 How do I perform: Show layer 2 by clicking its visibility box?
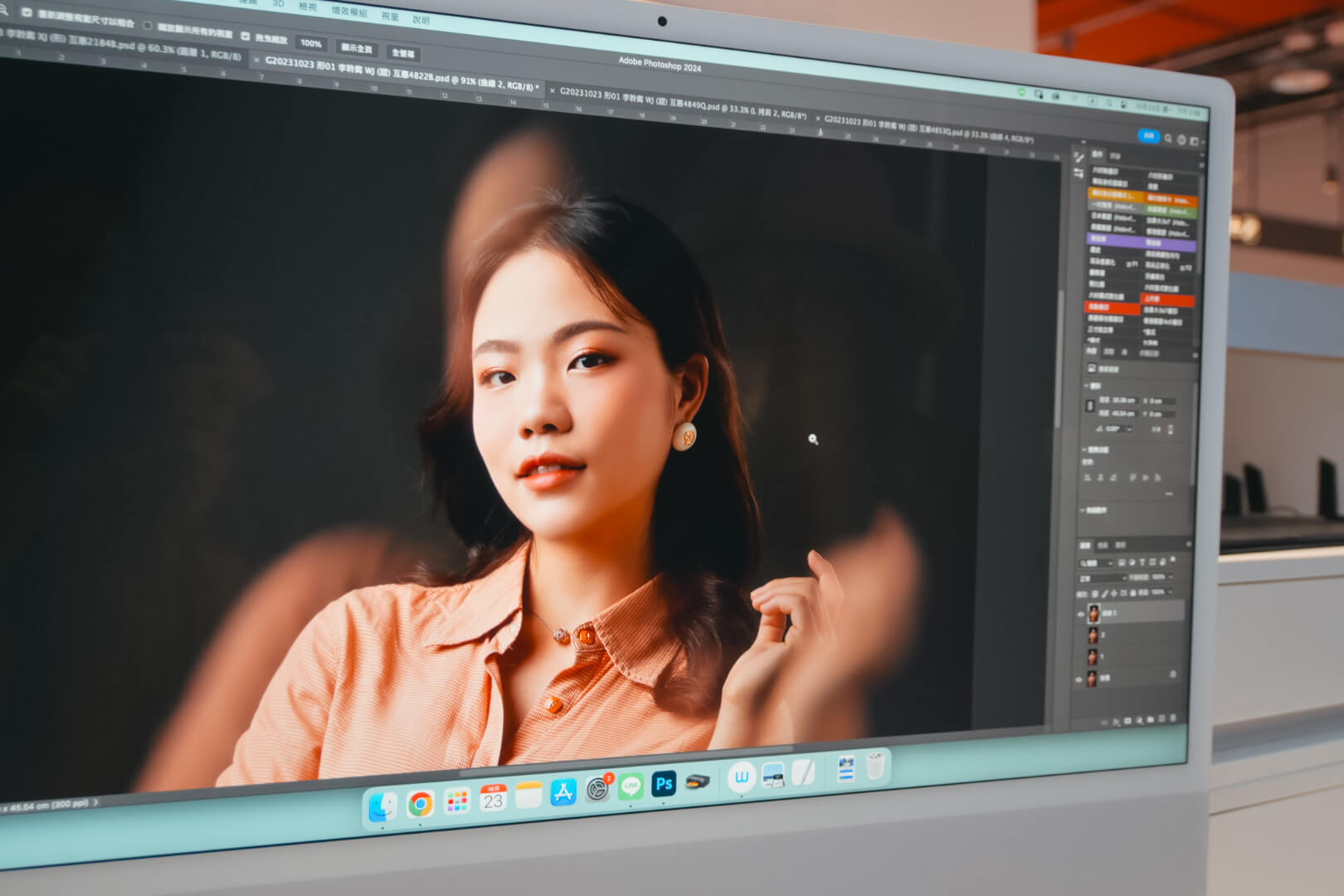click(1081, 635)
